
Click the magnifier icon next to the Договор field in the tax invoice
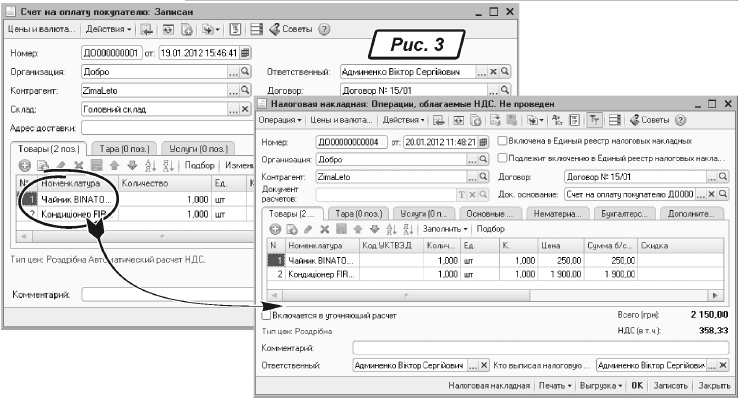click(721, 176)
